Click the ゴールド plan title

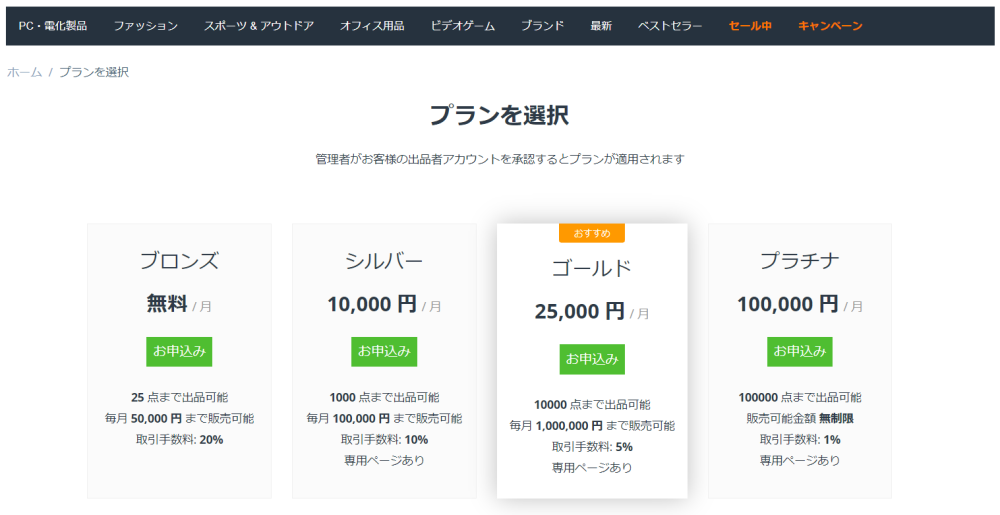click(x=592, y=268)
